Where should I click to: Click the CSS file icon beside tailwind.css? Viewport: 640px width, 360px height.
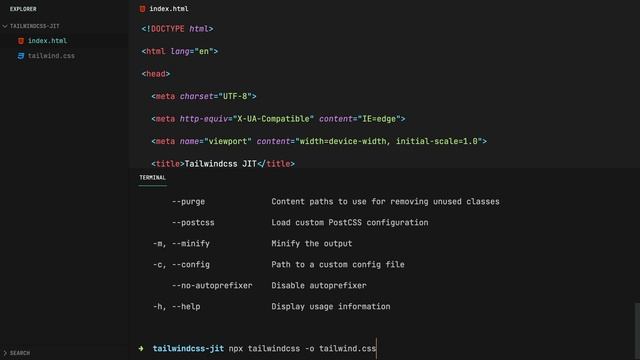pyautogui.click(x=21, y=56)
